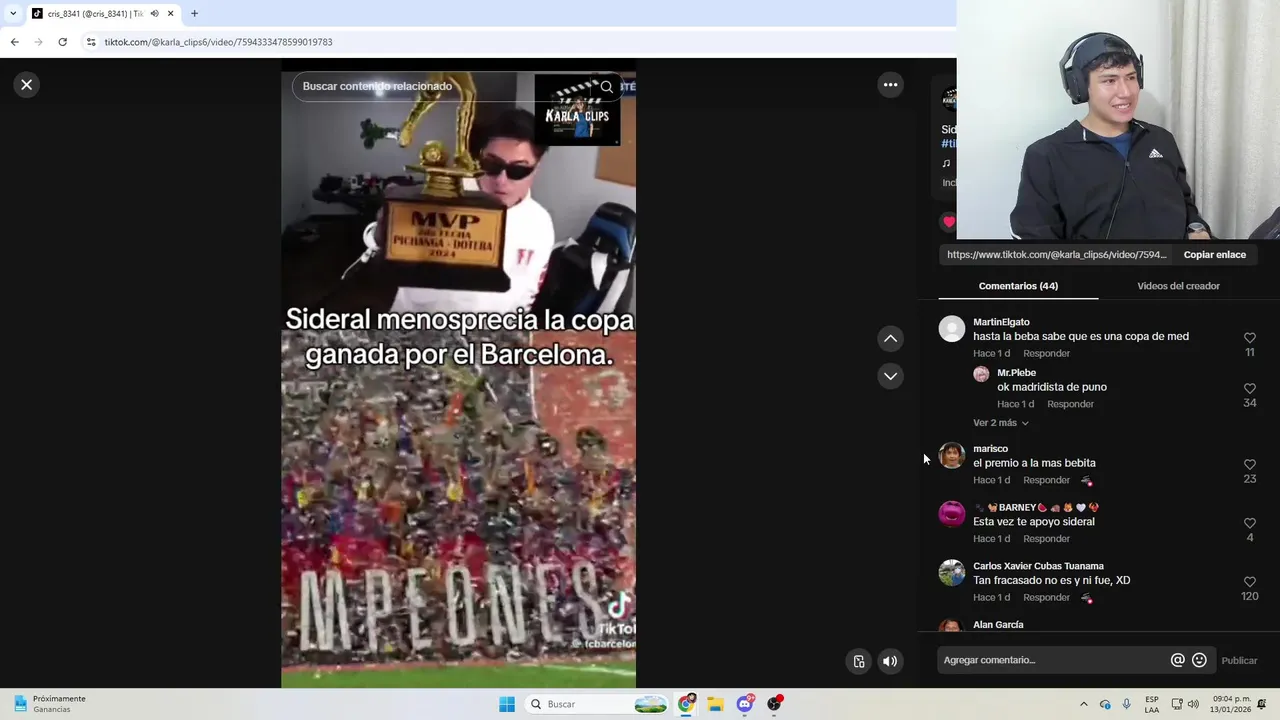This screenshot has height=720, width=1280.
Task: Reload the TikTok page
Action: click(62, 42)
